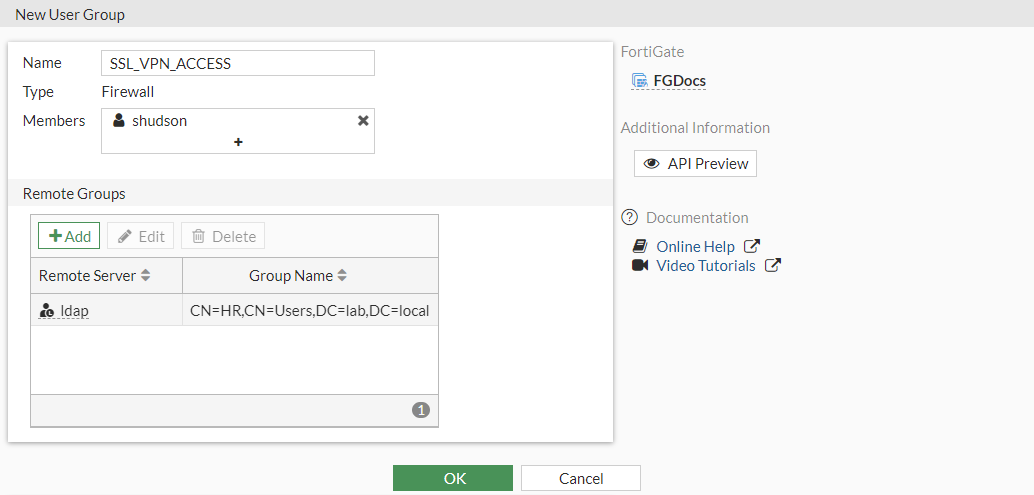This screenshot has width=1034, height=495.
Task: Click the shudson user icon
Action: [119, 121]
